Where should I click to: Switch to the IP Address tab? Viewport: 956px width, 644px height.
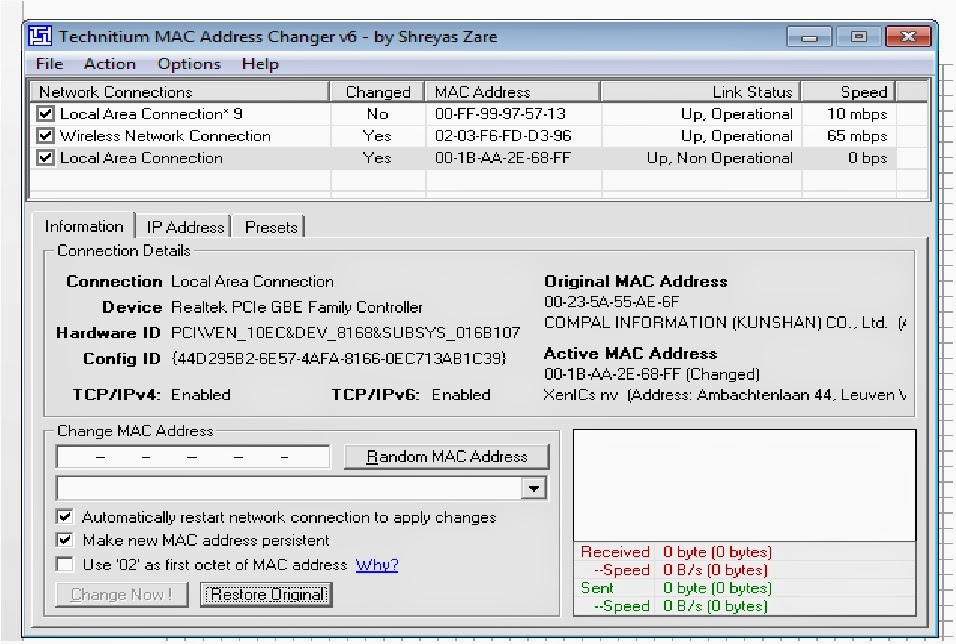184,227
